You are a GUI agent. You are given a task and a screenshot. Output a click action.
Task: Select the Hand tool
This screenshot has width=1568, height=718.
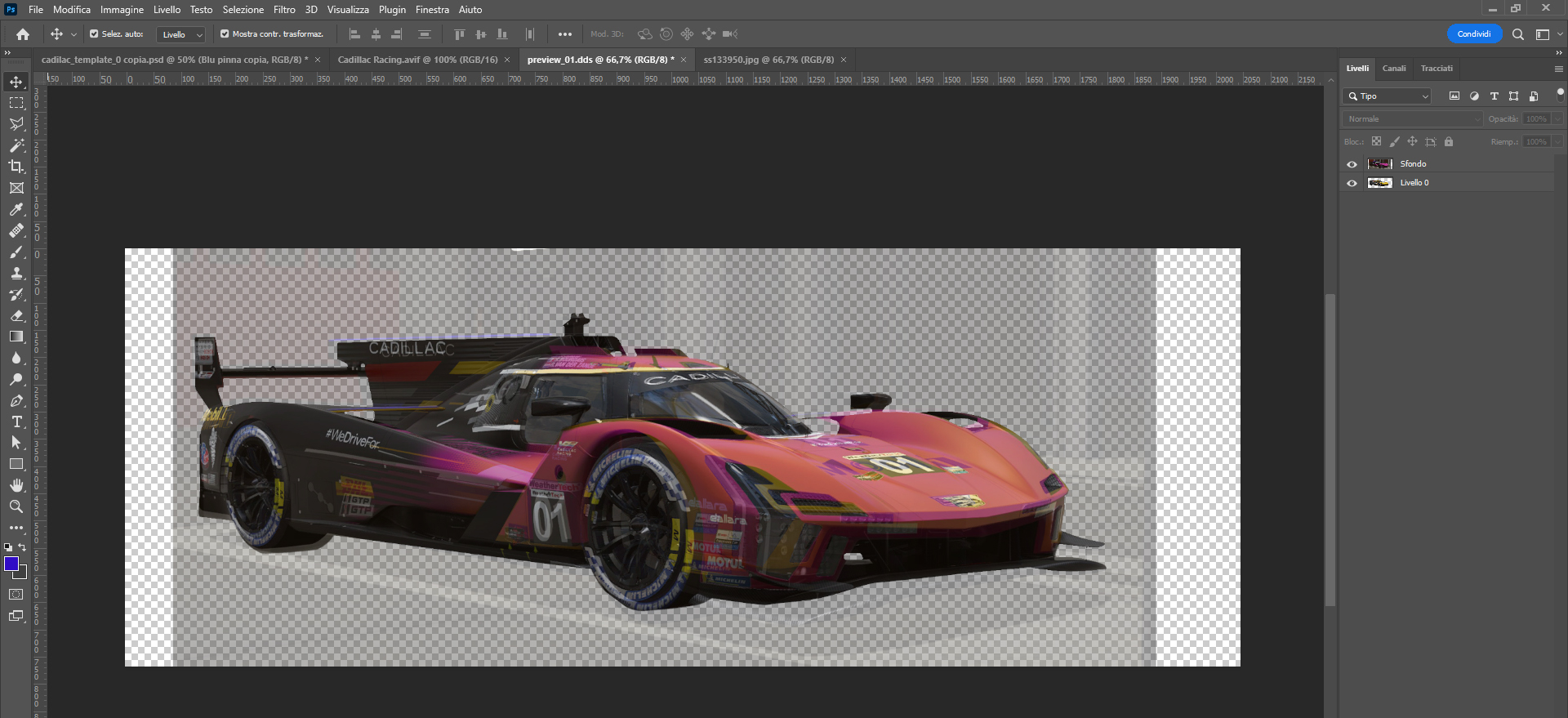pyautogui.click(x=16, y=485)
